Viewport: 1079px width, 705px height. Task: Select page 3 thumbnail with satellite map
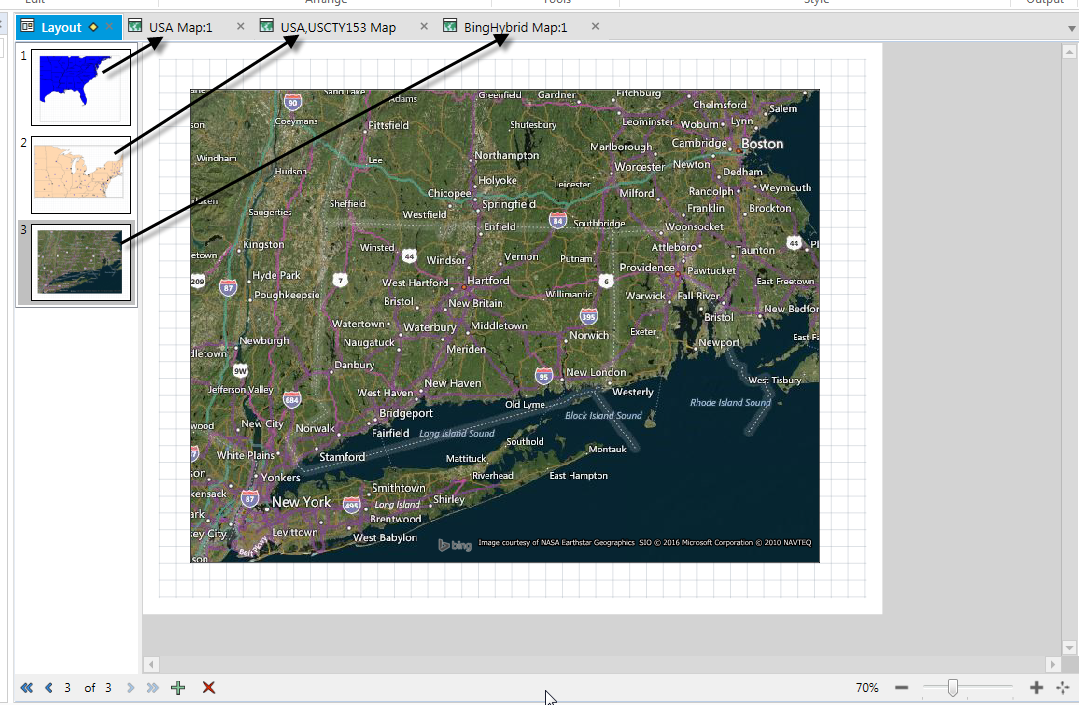(81, 262)
